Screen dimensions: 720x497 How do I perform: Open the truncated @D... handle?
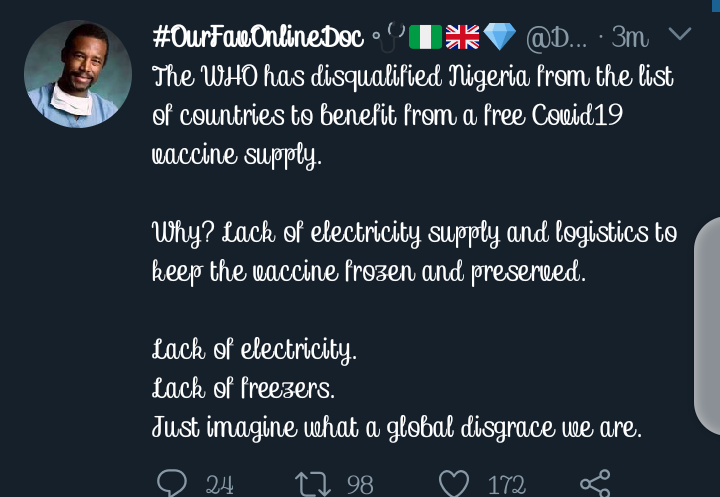pos(556,37)
